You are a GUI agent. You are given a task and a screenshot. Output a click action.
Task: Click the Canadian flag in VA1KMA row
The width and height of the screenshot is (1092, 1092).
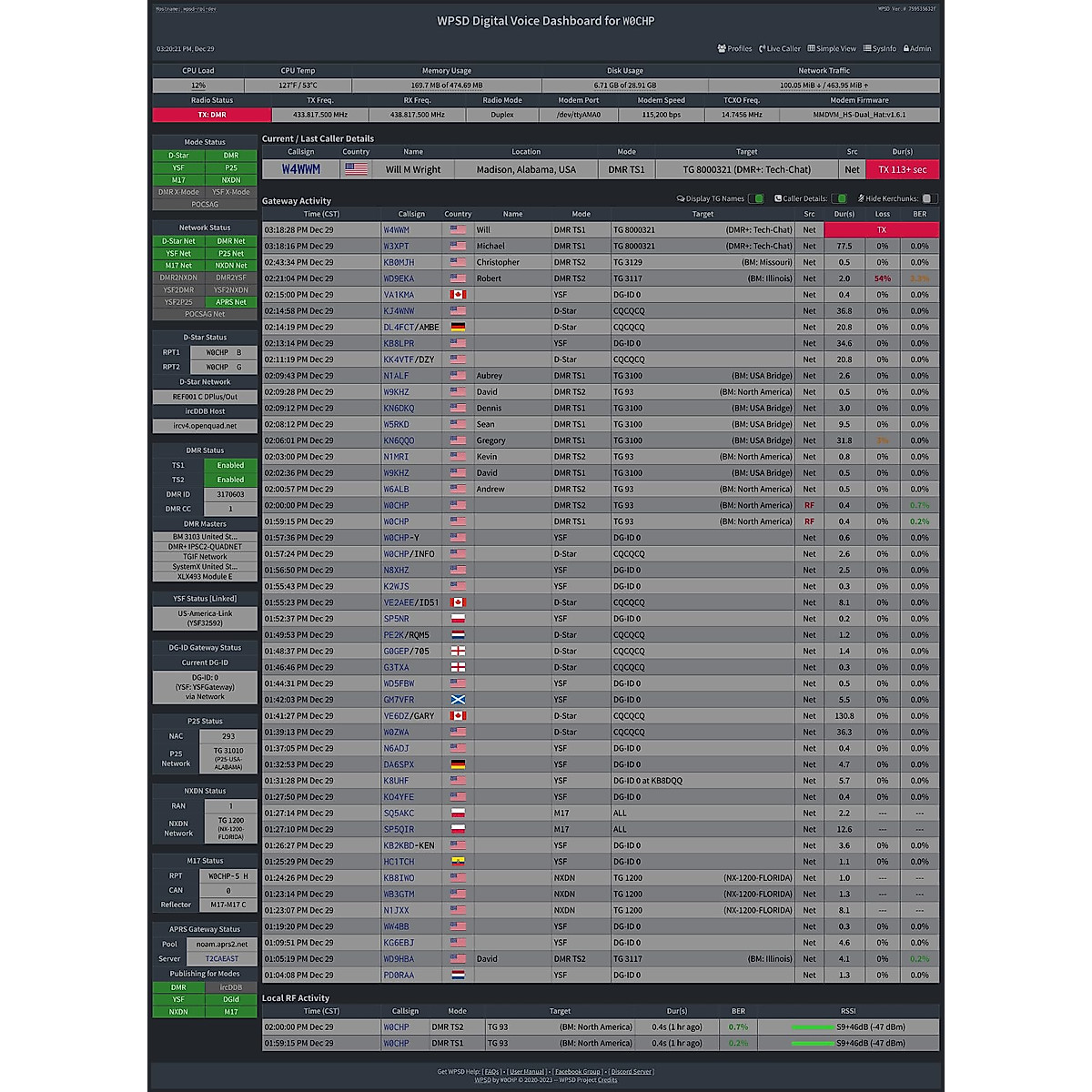[458, 295]
